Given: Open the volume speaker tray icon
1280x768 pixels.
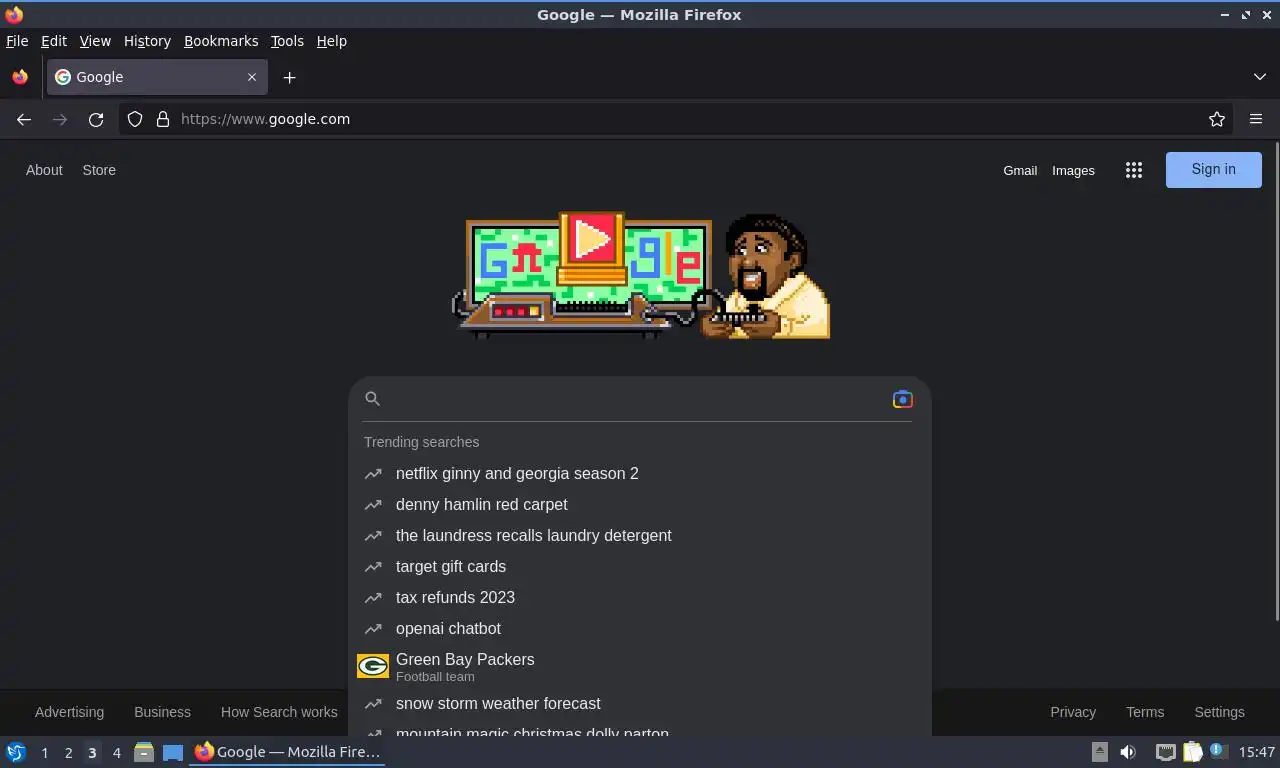Looking at the screenshot, I should [x=1128, y=752].
